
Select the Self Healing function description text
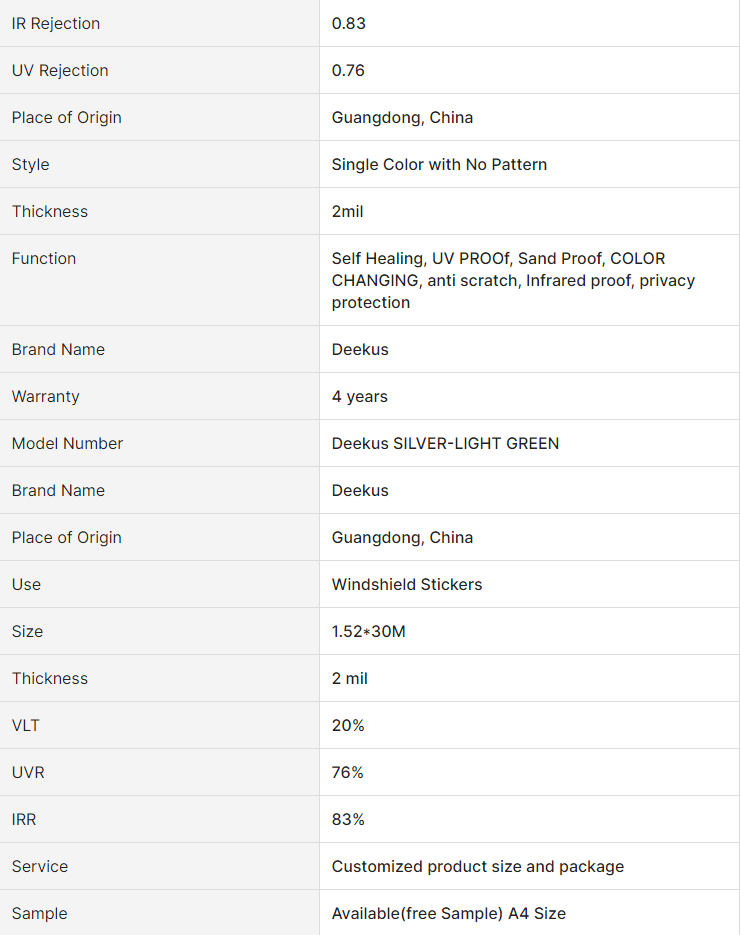tap(513, 280)
